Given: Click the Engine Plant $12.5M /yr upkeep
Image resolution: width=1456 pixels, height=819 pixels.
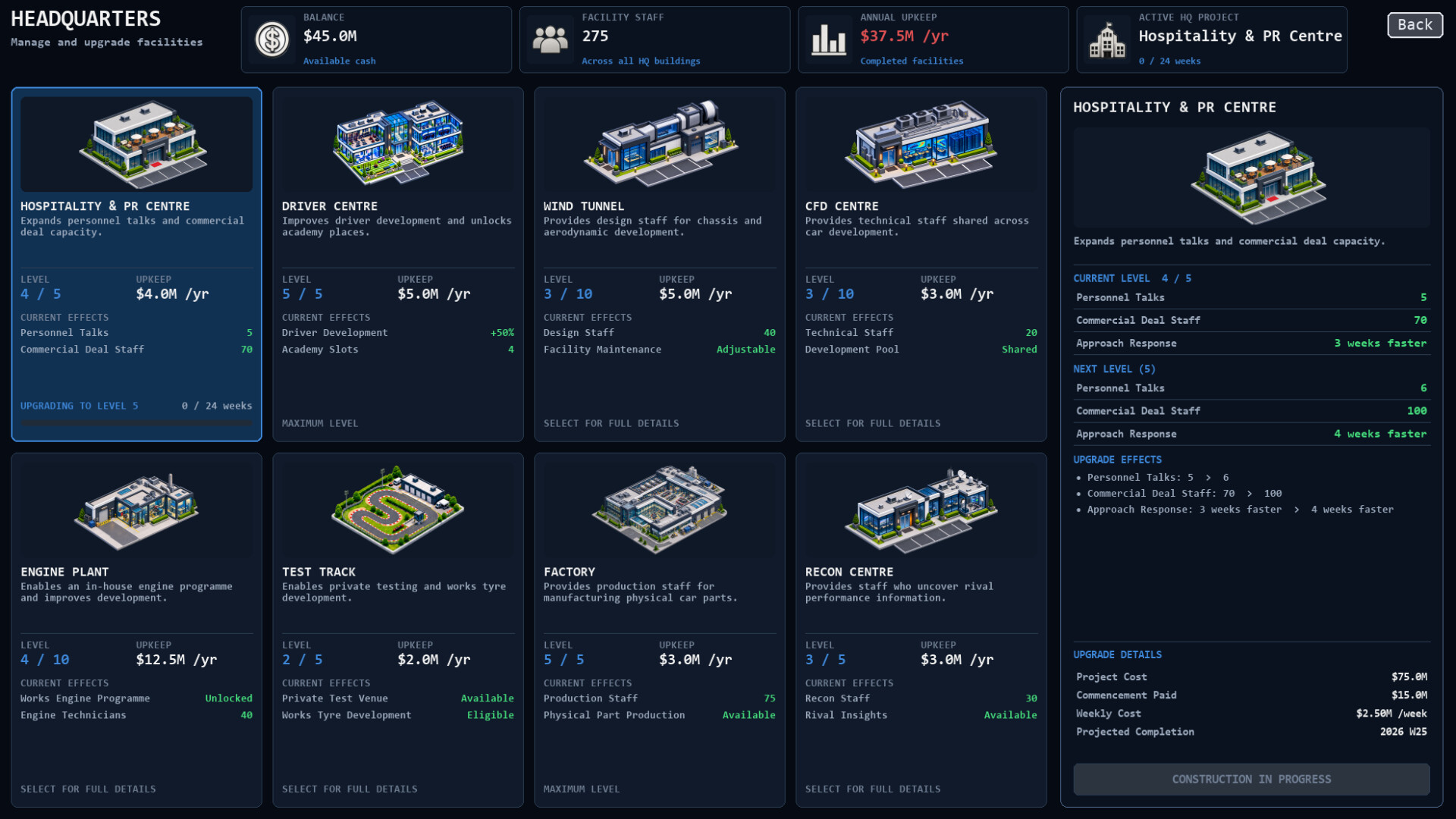Looking at the screenshot, I should coord(177,660).
